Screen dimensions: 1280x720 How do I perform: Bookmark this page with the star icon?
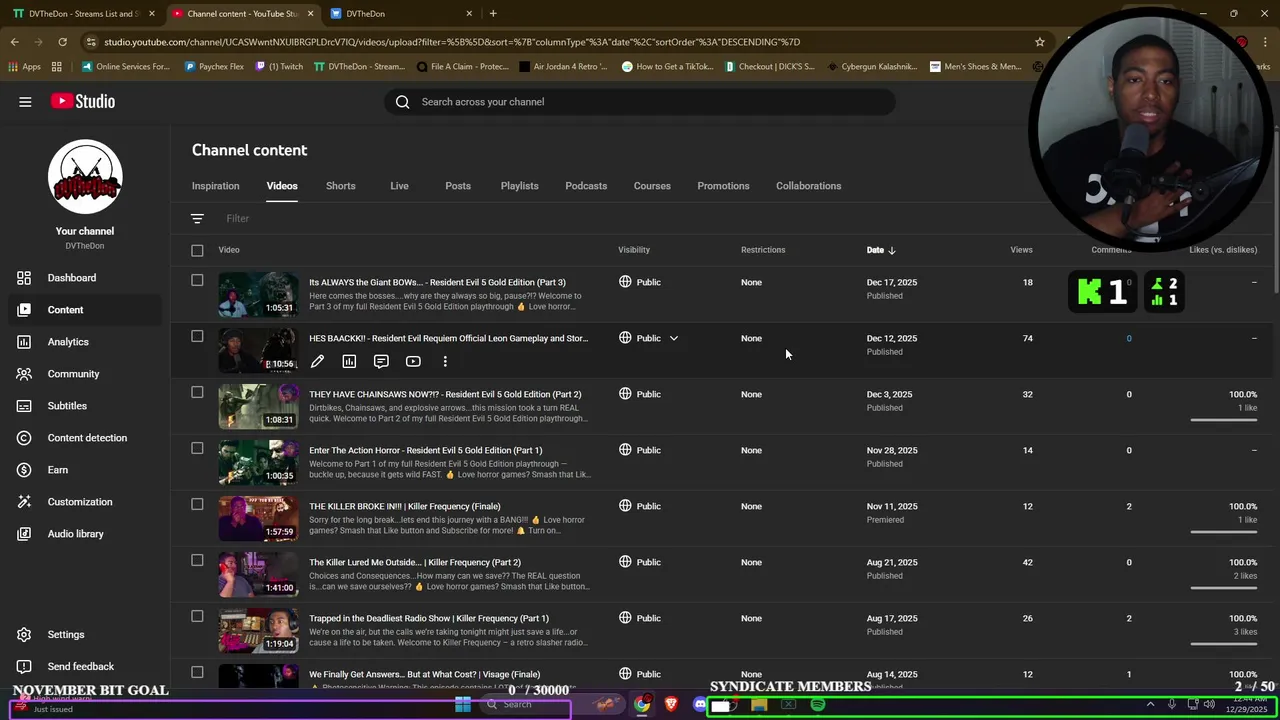point(1040,42)
